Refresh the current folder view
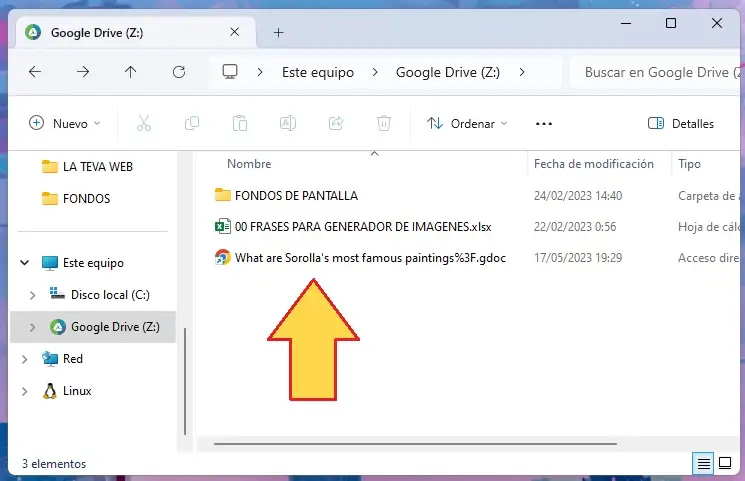This screenshot has width=745, height=481. point(179,72)
